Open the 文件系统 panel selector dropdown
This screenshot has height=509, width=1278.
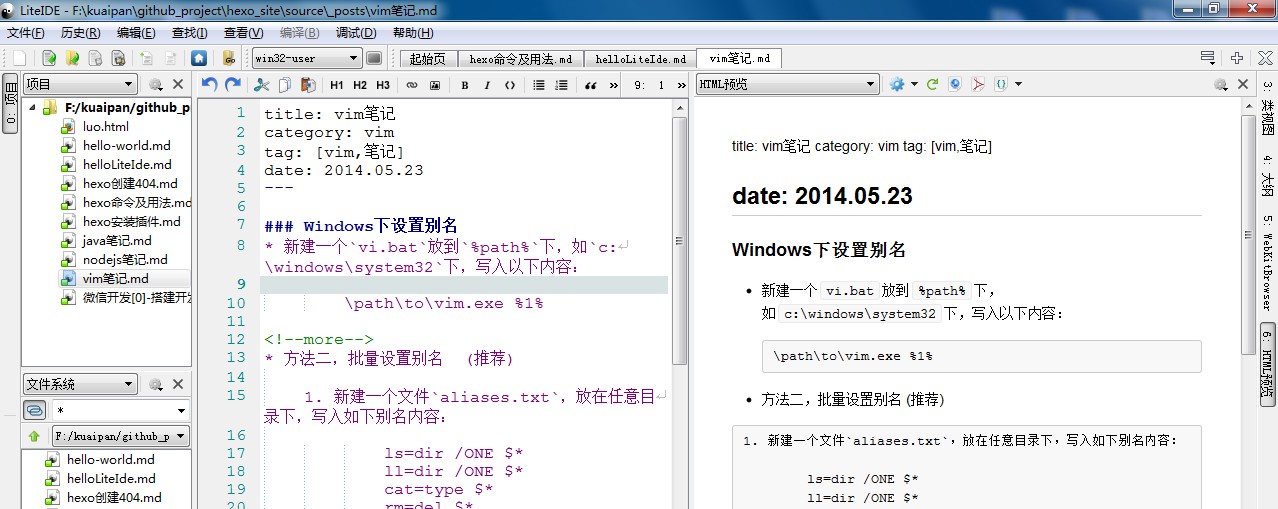point(80,384)
